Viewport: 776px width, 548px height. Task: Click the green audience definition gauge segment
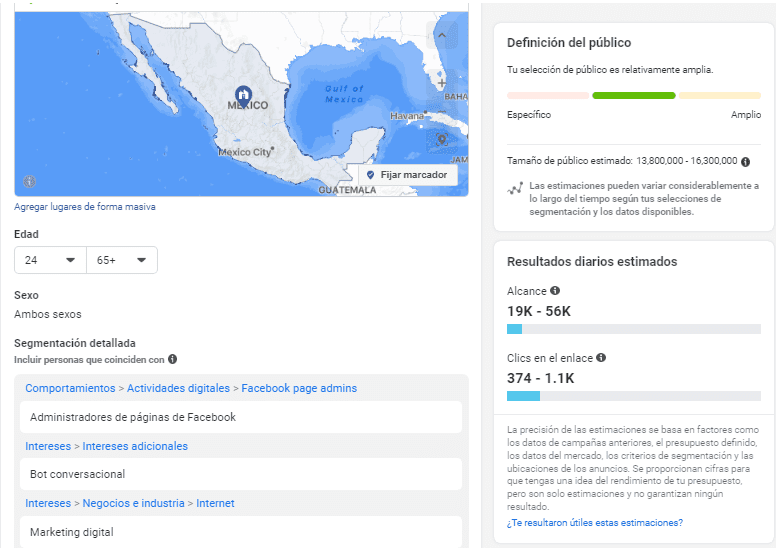click(x=633, y=96)
